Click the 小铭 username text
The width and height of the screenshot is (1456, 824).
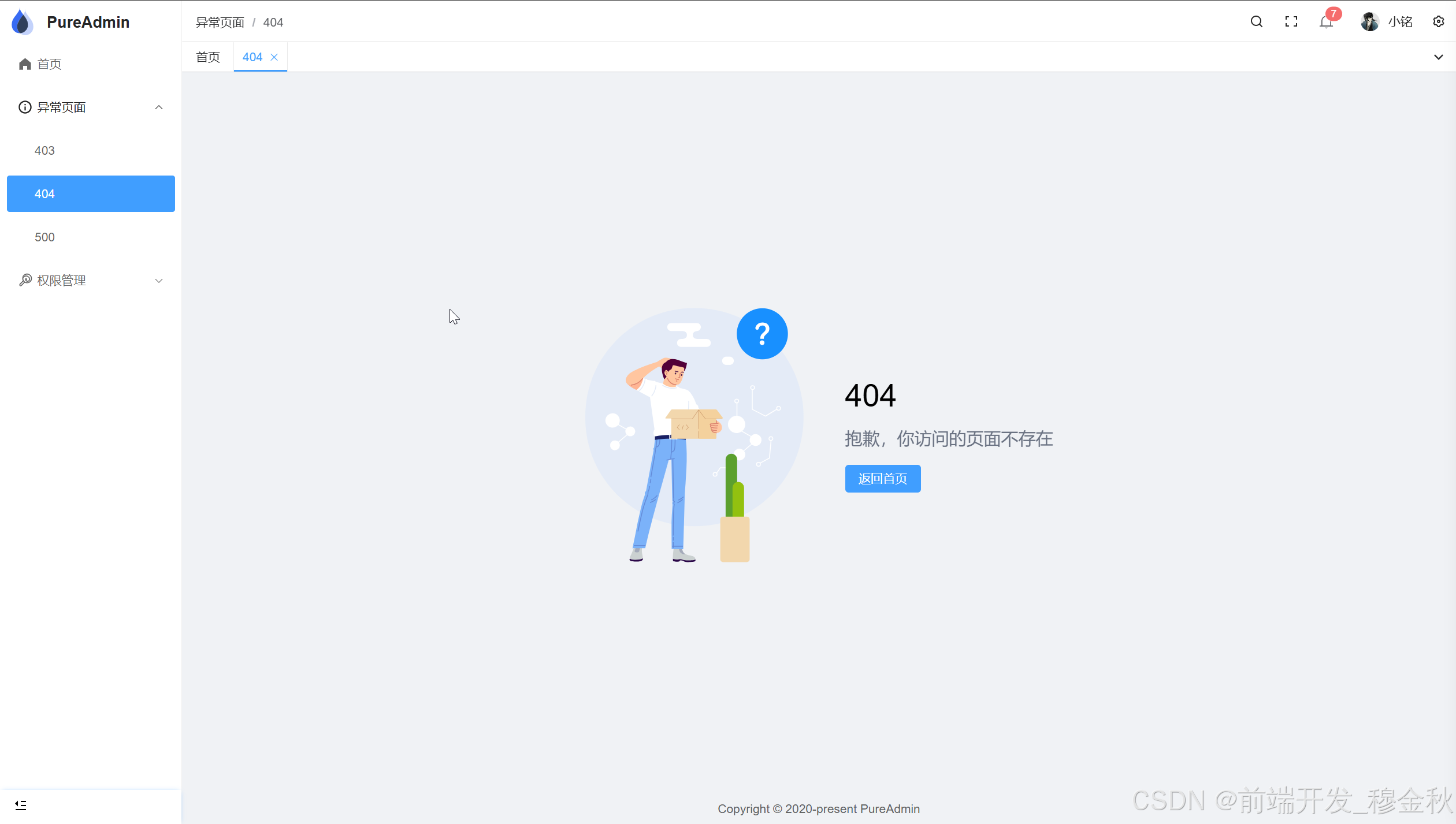(1401, 22)
